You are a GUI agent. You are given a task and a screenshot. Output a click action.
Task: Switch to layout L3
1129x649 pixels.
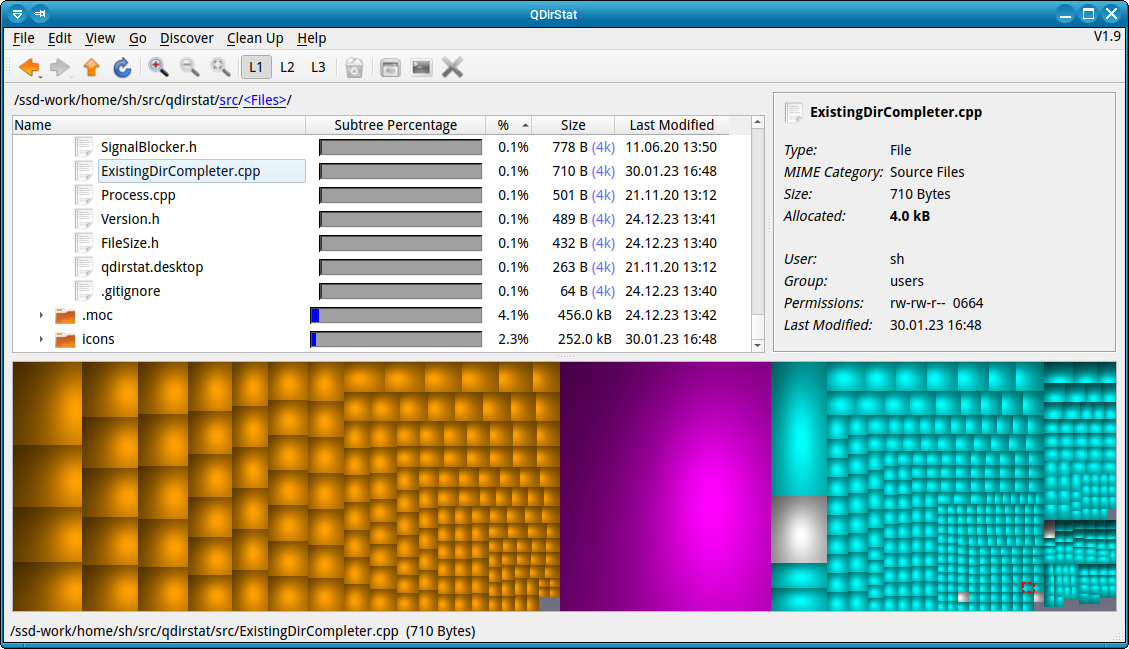pyautogui.click(x=318, y=67)
